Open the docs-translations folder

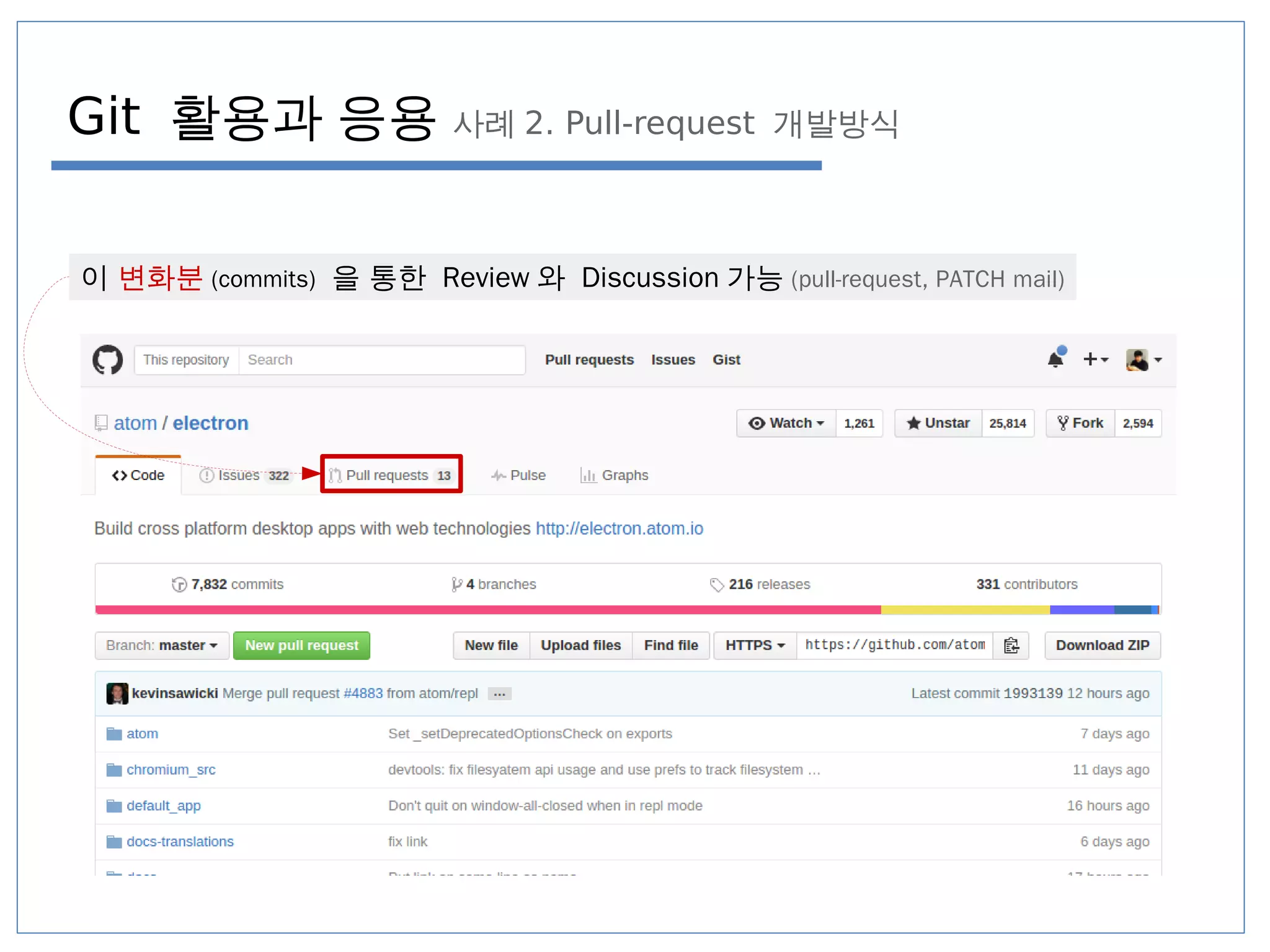click(180, 842)
